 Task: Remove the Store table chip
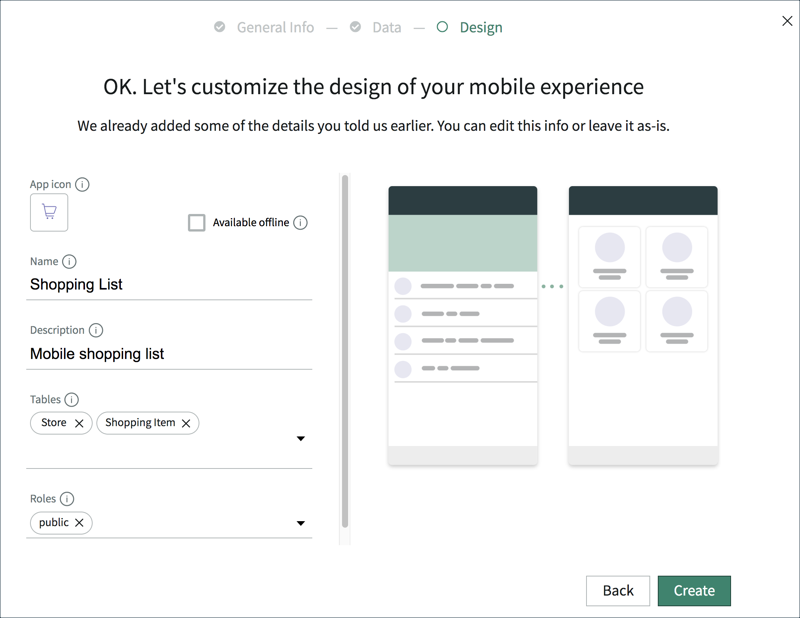pyautogui.click(x=81, y=423)
